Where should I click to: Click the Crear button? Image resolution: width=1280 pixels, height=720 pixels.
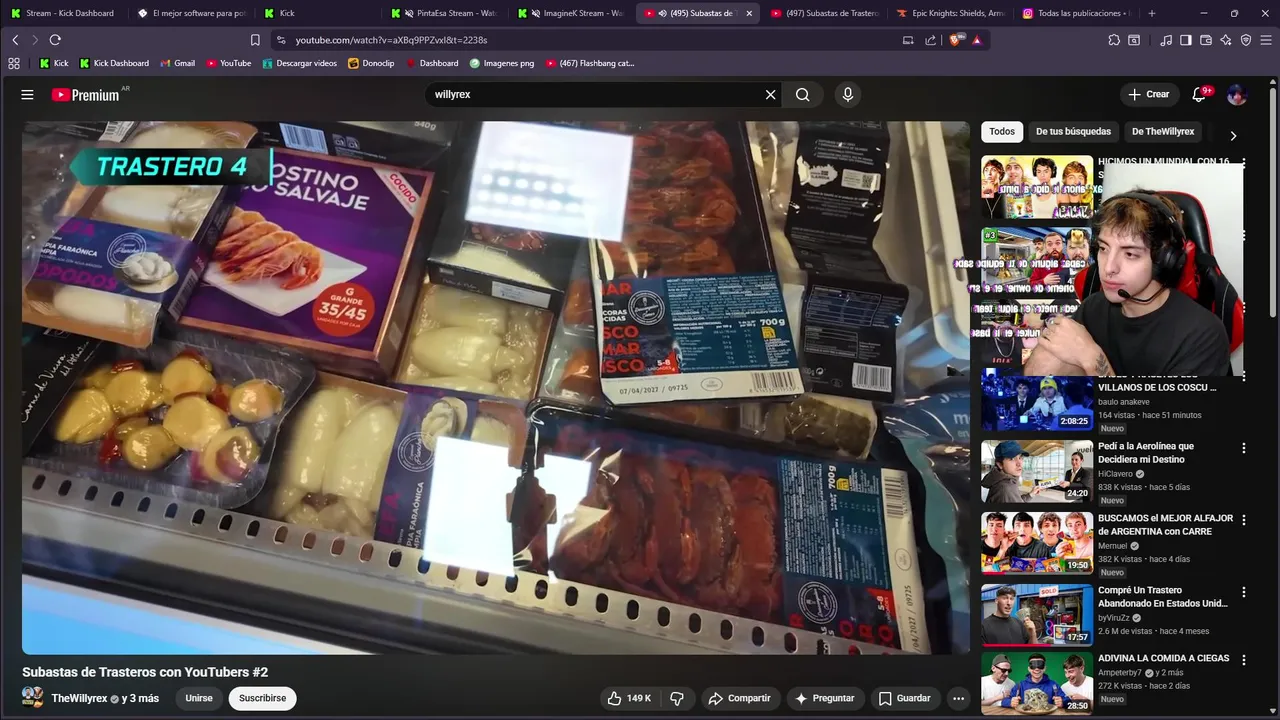[1148, 94]
